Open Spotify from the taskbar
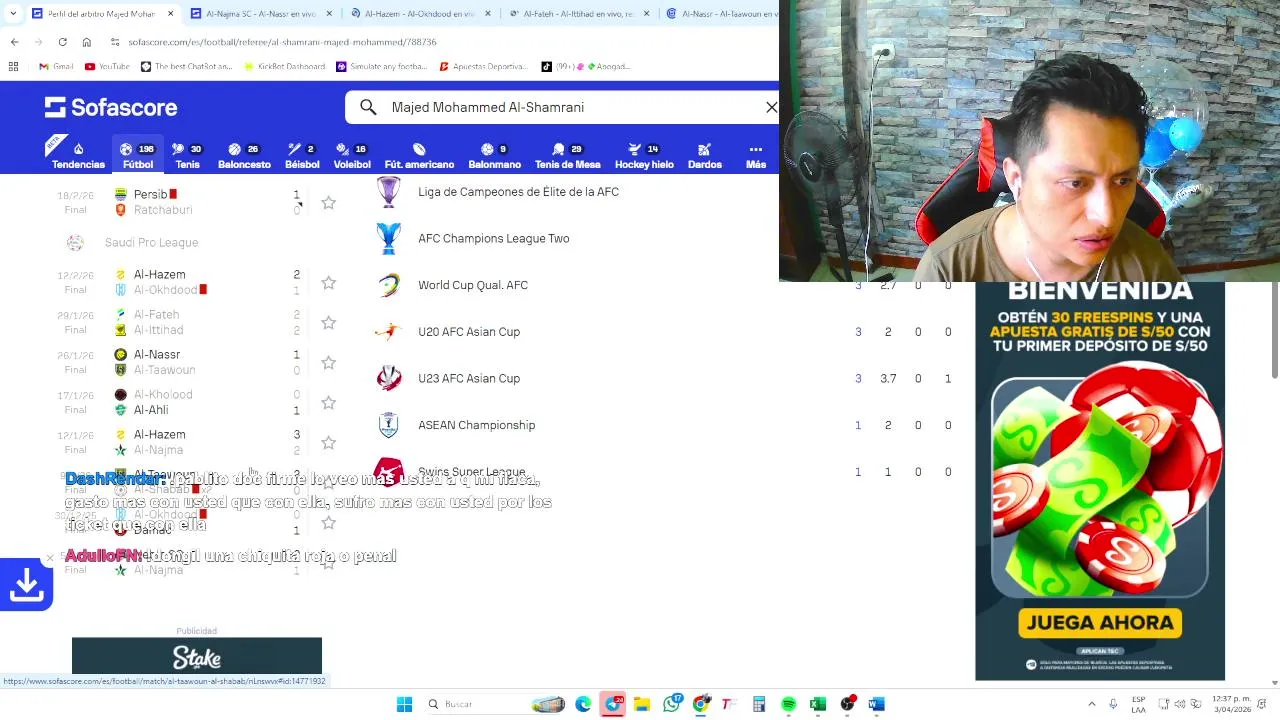 [788, 704]
